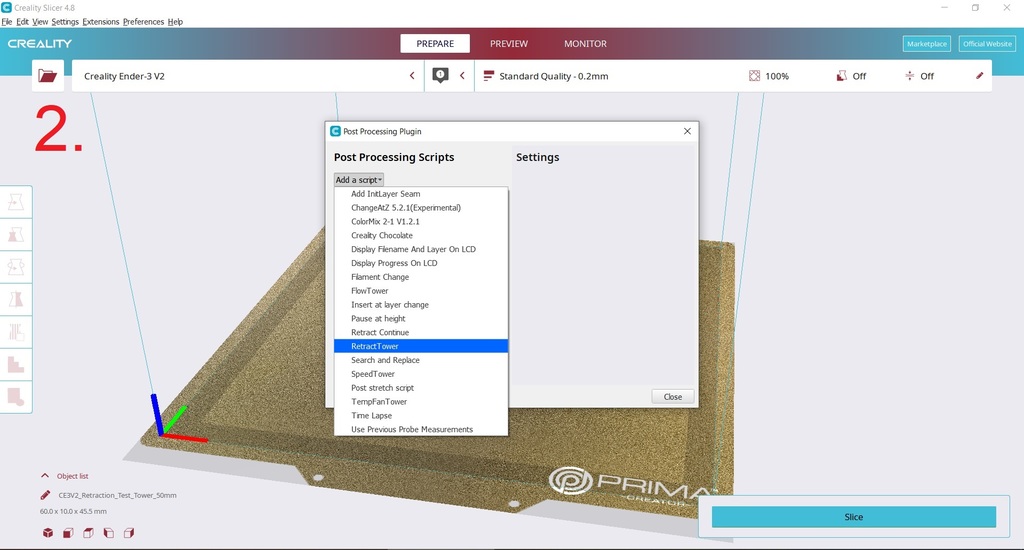Select the Rotate tool in left toolbar
The width and height of the screenshot is (1024, 550).
tap(17, 266)
